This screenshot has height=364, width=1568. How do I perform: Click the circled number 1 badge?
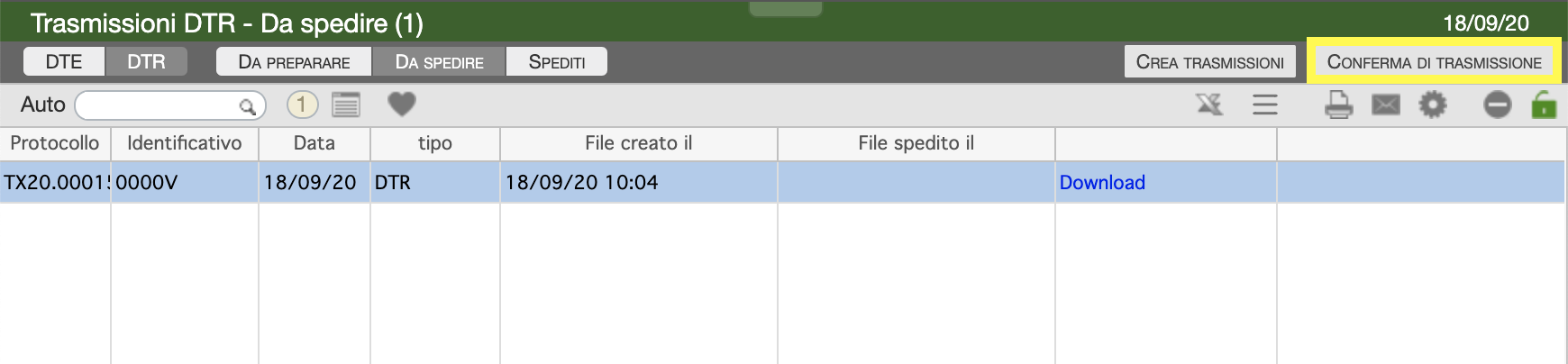302,105
